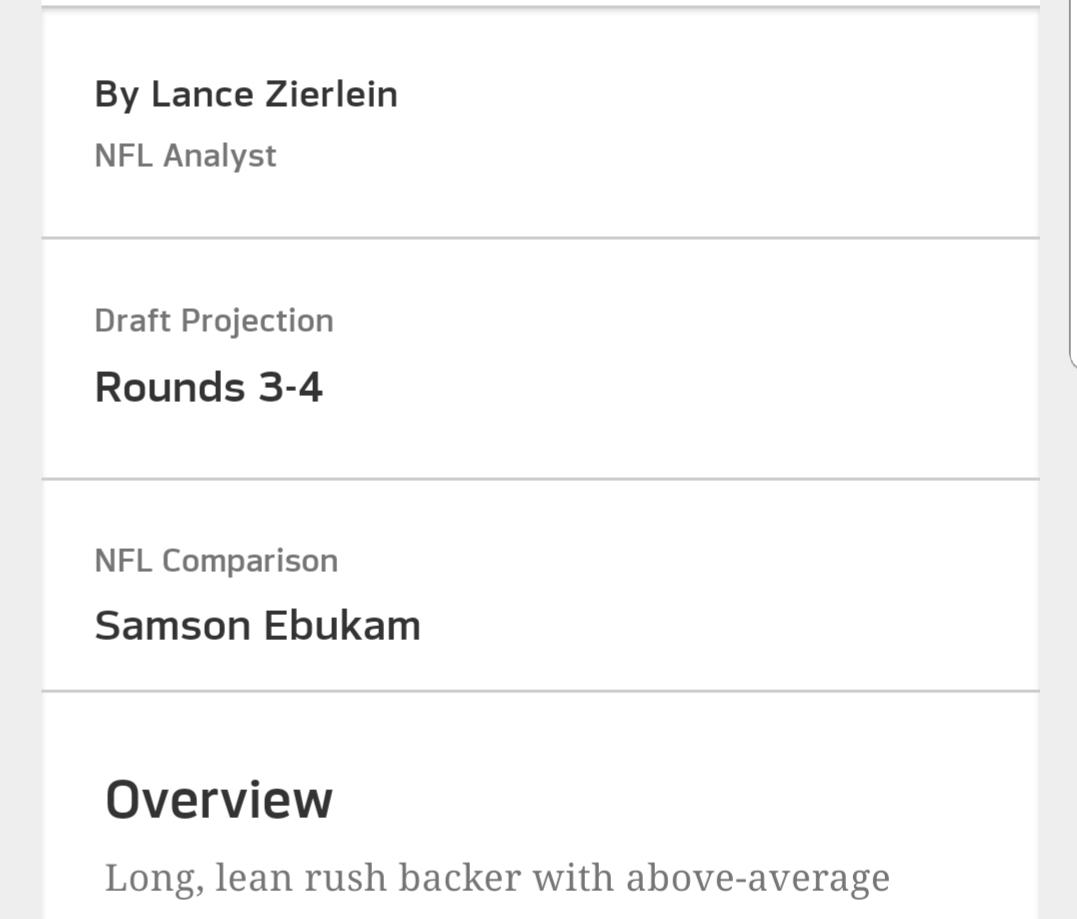The image size is (1077, 919).
Task: Select the Draft Projection label
Action: pos(214,321)
